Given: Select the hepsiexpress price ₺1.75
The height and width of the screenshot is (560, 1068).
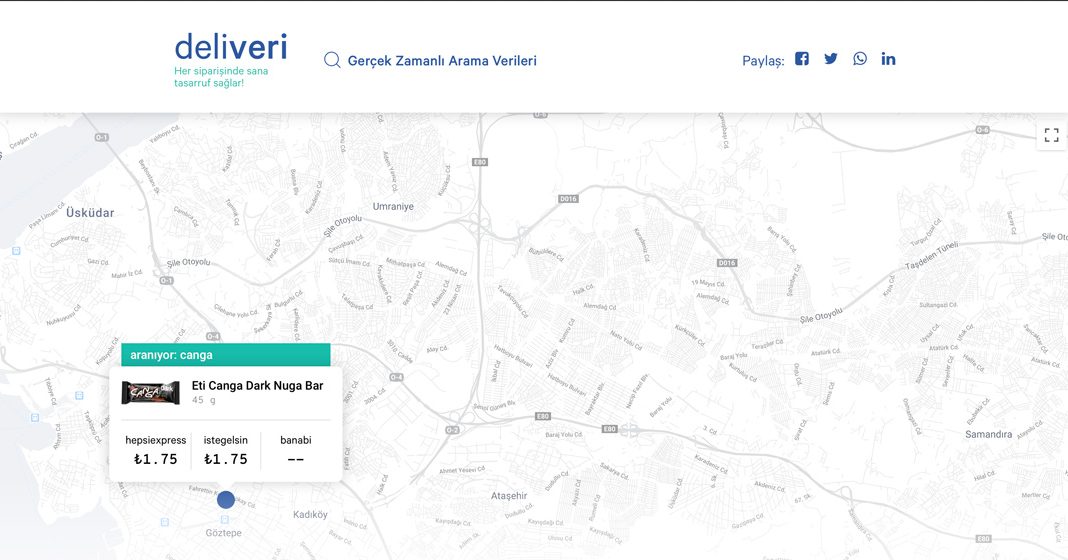Looking at the screenshot, I should click(155, 459).
